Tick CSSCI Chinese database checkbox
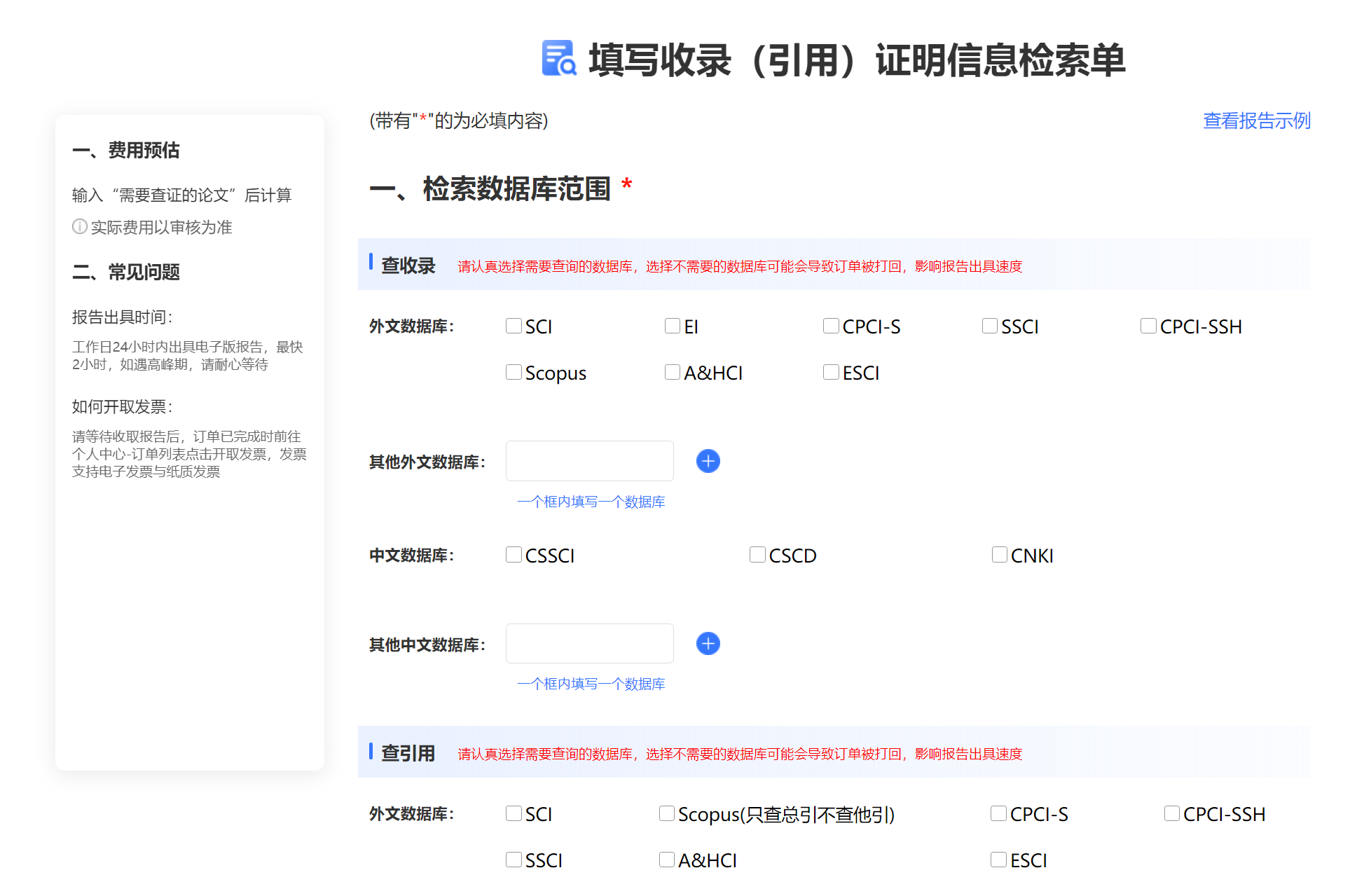Screen dimensions: 1350x896 (514, 555)
